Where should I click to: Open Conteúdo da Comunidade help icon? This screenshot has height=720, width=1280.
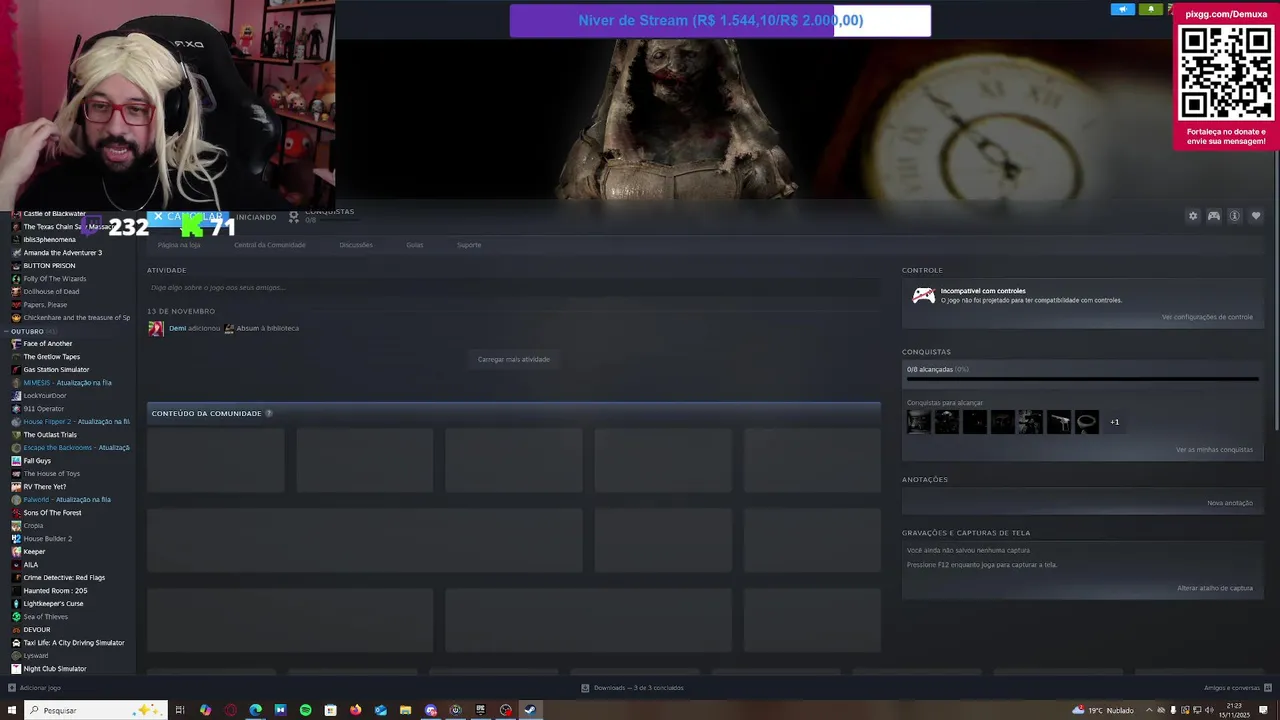269,413
